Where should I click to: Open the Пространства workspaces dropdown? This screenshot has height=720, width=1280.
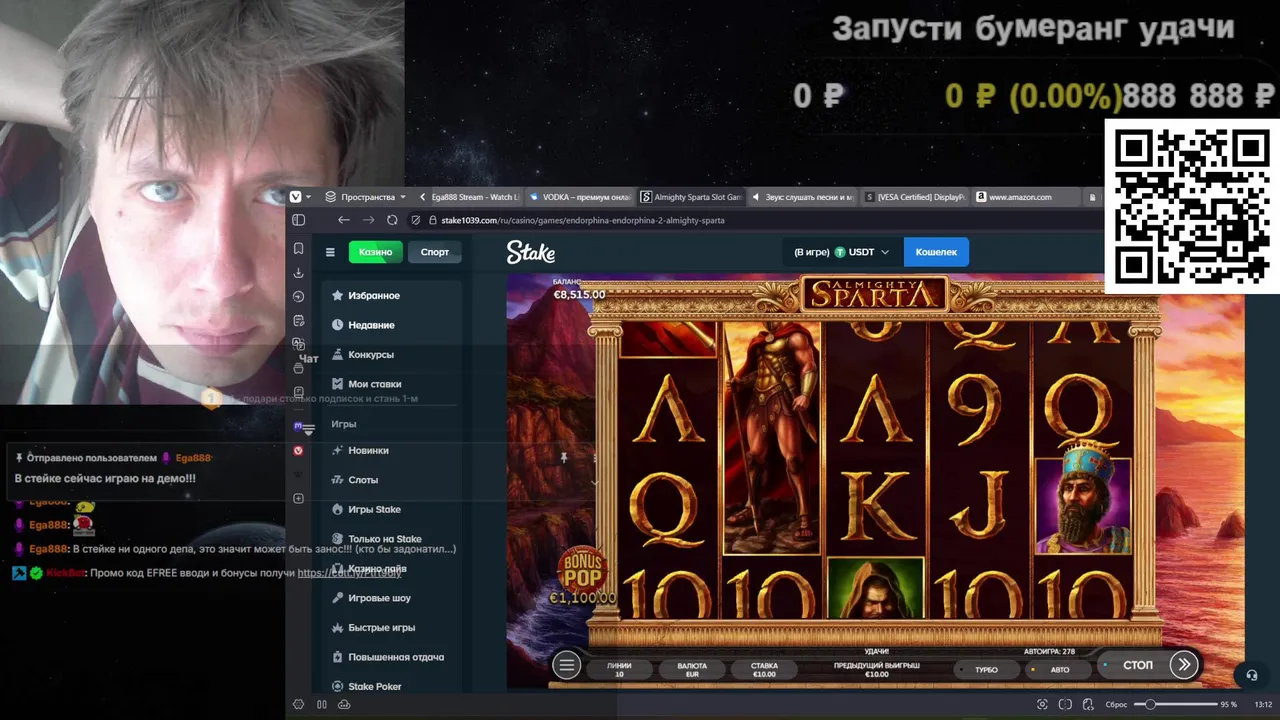tap(367, 197)
